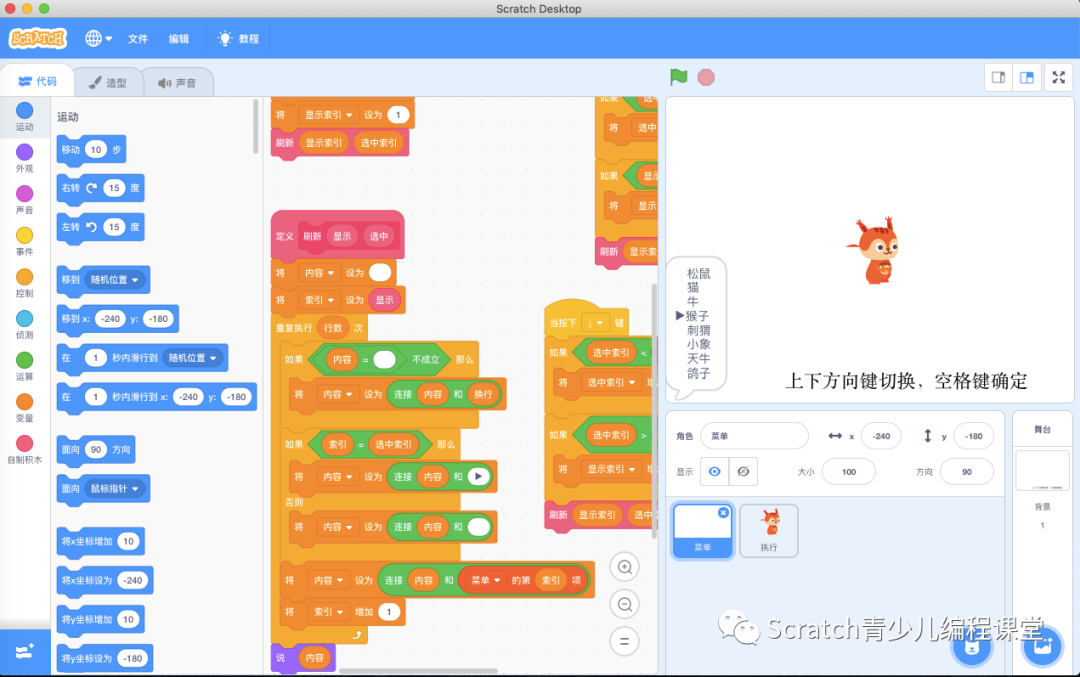Switch to the 造型 (Costumes) tab
Image resolution: width=1080 pixels, height=677 pixels.
click(108, 82)
